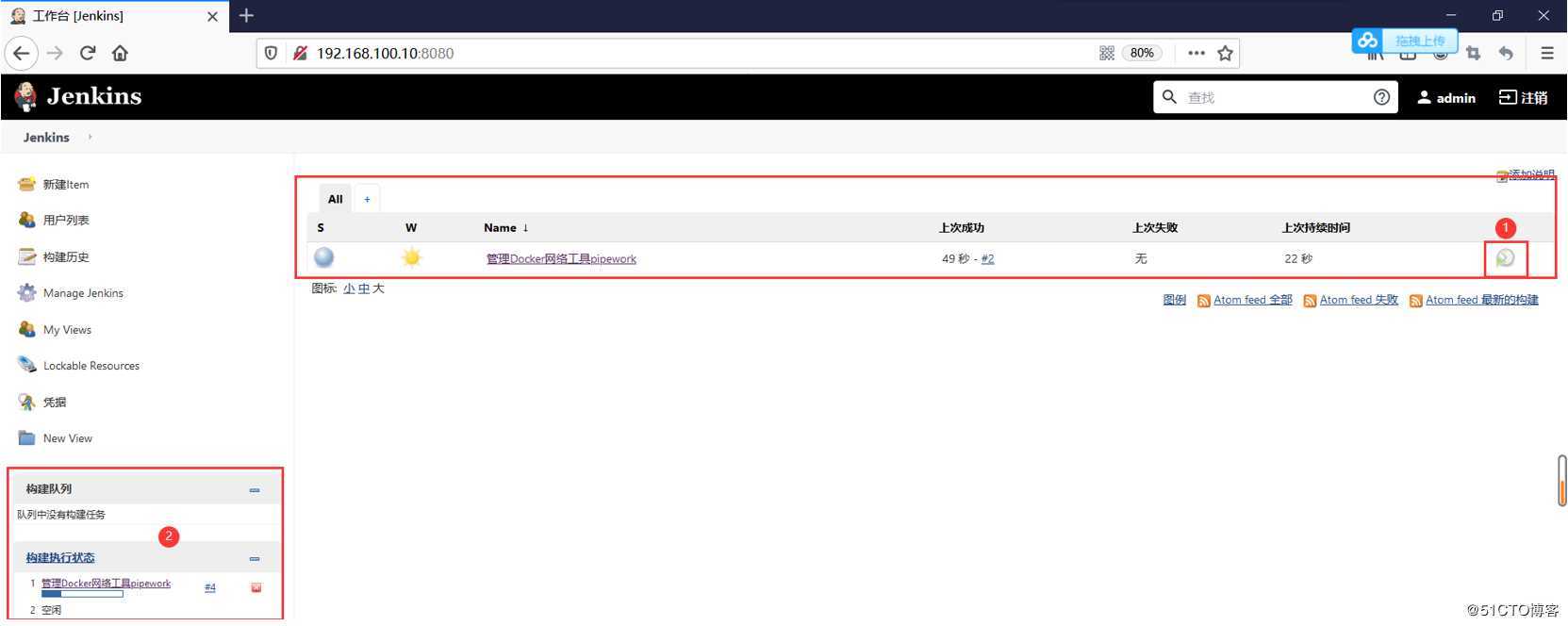
Task: Open page actions three-dots menu
Action: pos(1197,53)
